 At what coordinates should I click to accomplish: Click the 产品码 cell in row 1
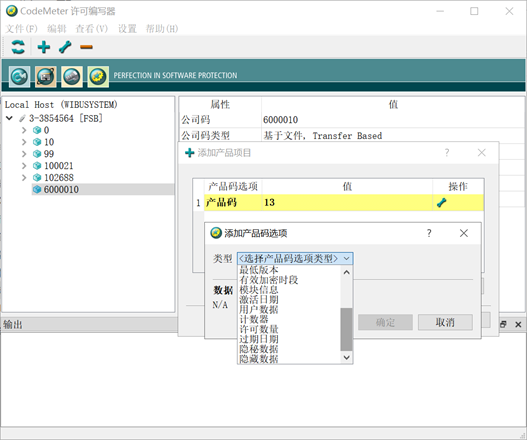[233, 203]
